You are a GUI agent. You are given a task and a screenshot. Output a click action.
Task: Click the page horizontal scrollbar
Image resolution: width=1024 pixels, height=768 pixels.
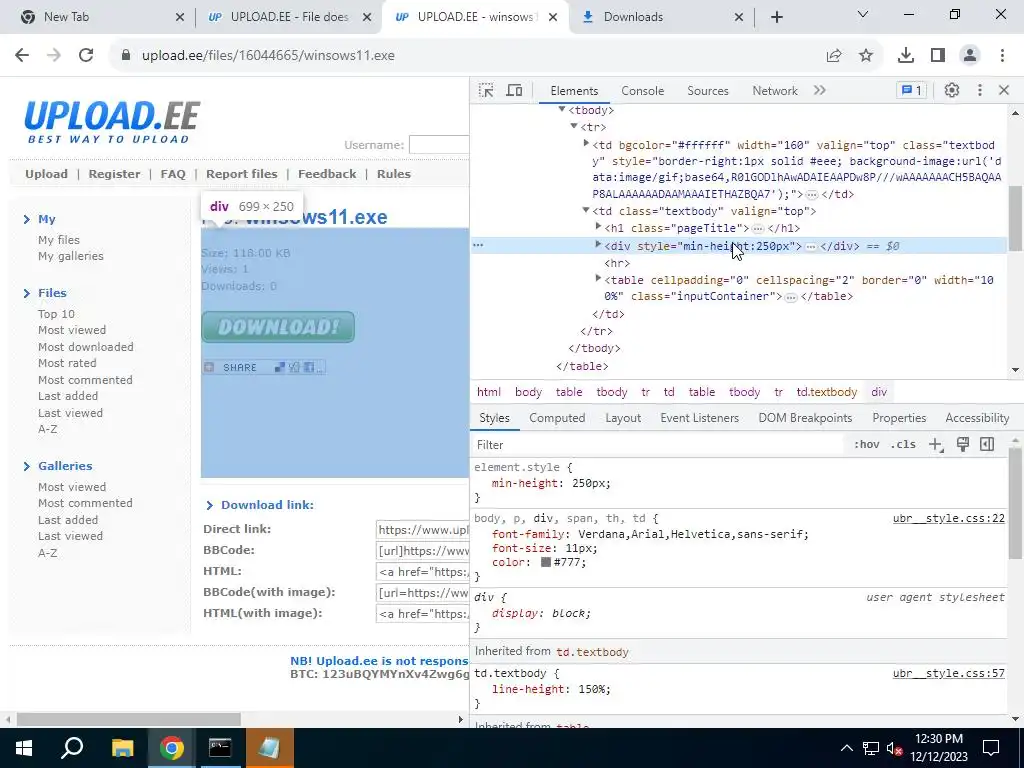129,719
